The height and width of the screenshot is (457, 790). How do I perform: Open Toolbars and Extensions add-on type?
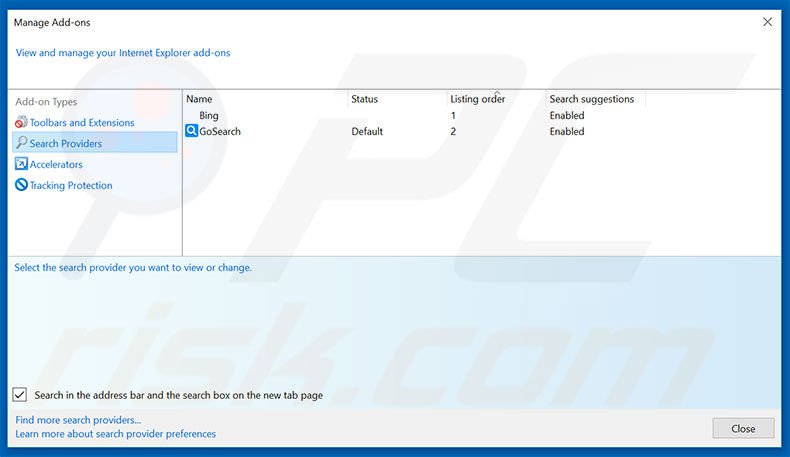82,122
